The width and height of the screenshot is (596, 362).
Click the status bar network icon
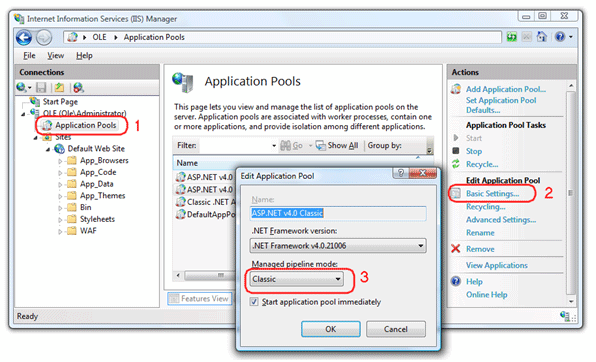pos(565,316)
